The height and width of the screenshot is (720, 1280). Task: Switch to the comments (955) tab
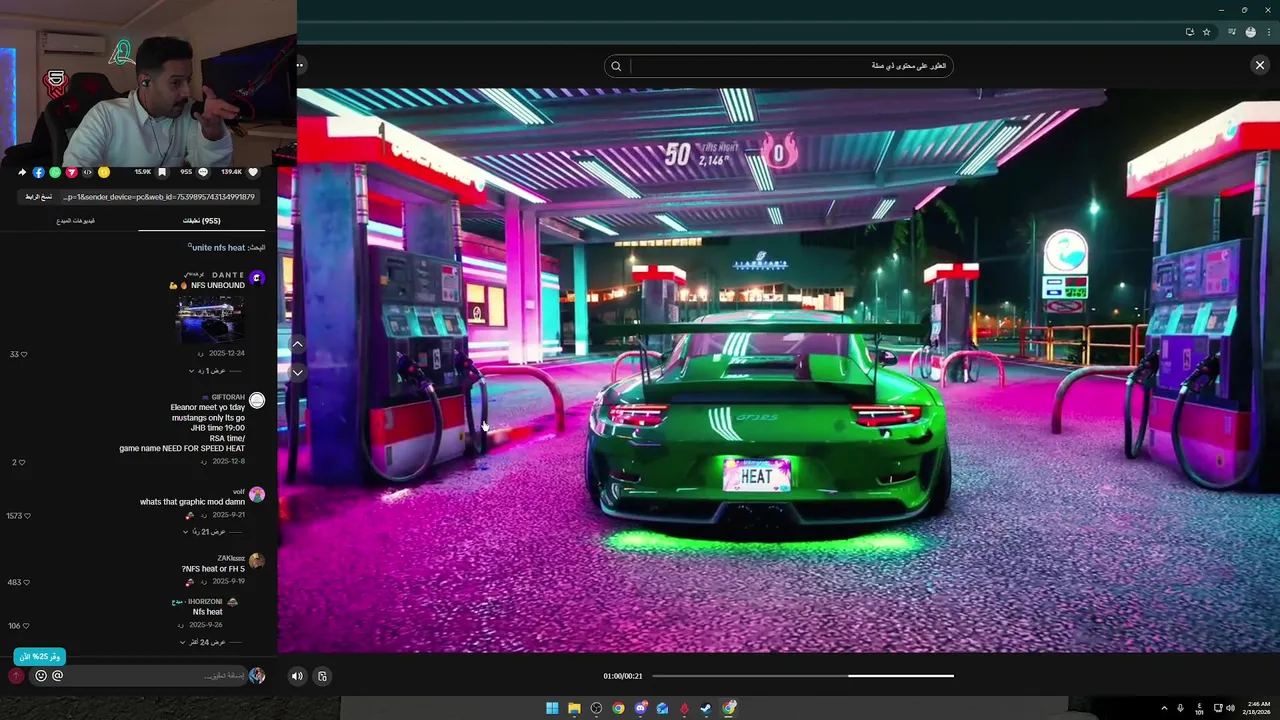point(202,221)
